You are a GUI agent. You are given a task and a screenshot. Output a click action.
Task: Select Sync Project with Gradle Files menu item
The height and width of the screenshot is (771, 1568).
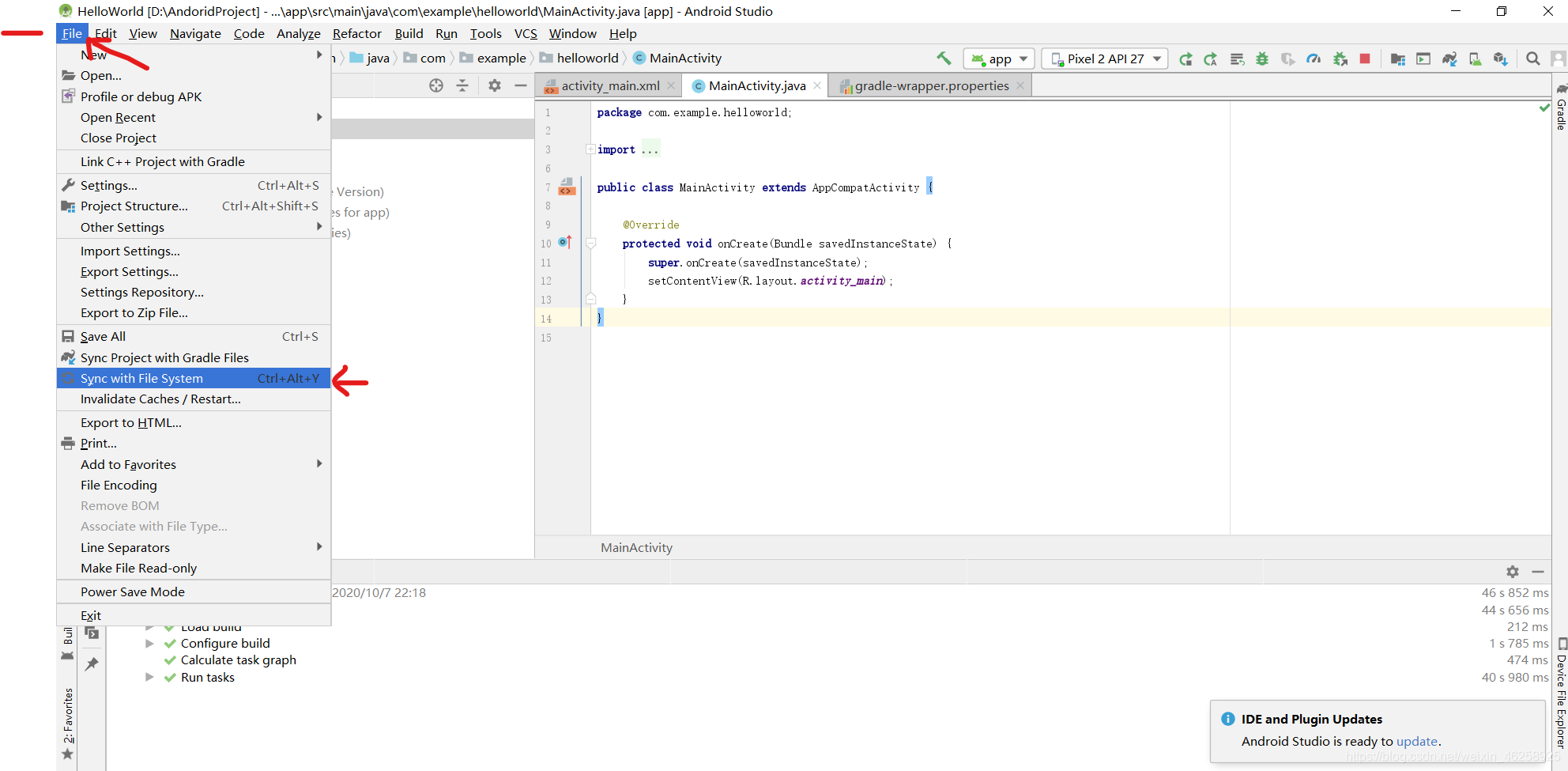click(x=194, y=358)
